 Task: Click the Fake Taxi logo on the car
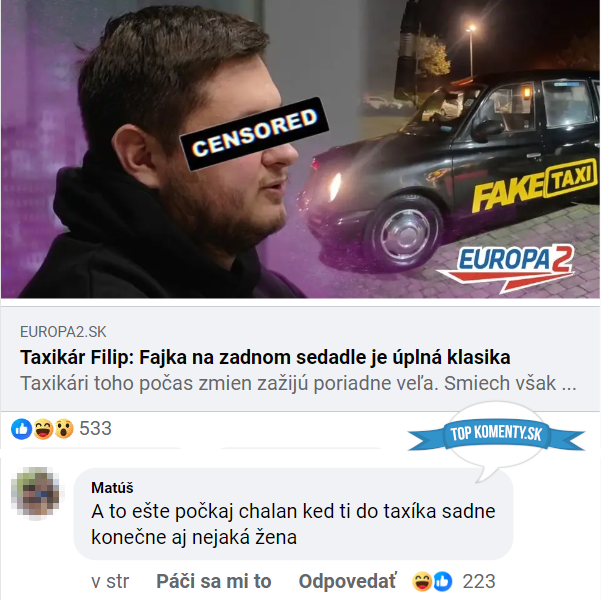pos(534,185)
